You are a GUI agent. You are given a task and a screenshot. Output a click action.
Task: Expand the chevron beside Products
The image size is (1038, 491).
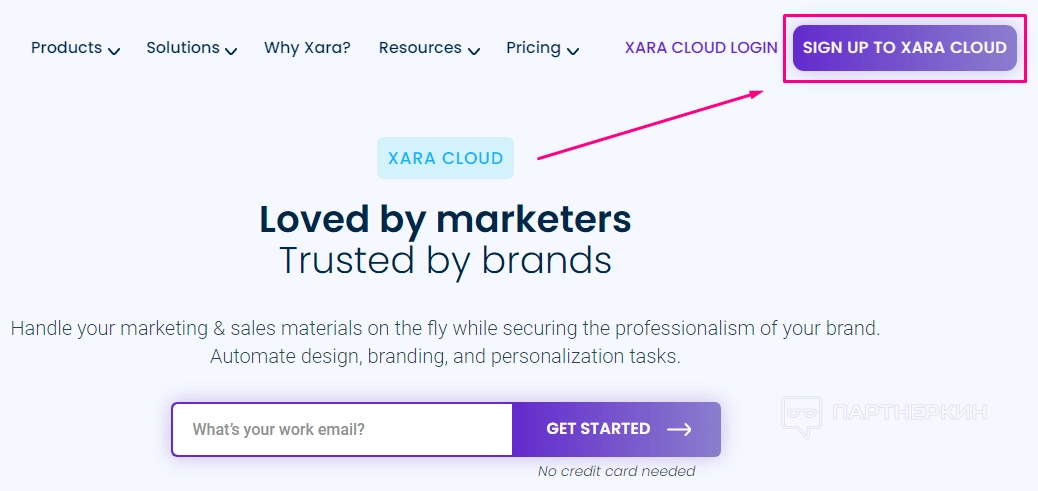[x=114, y=50]
